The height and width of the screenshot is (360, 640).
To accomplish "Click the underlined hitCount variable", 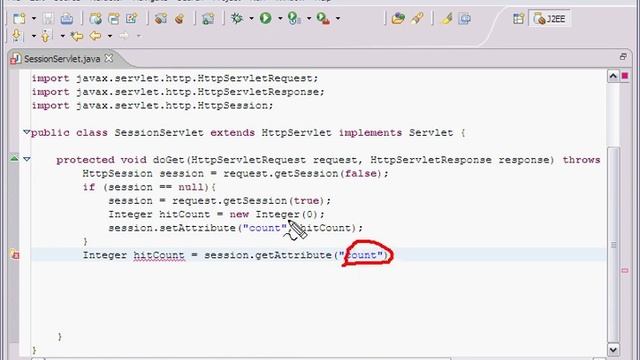I will point(159,255).
